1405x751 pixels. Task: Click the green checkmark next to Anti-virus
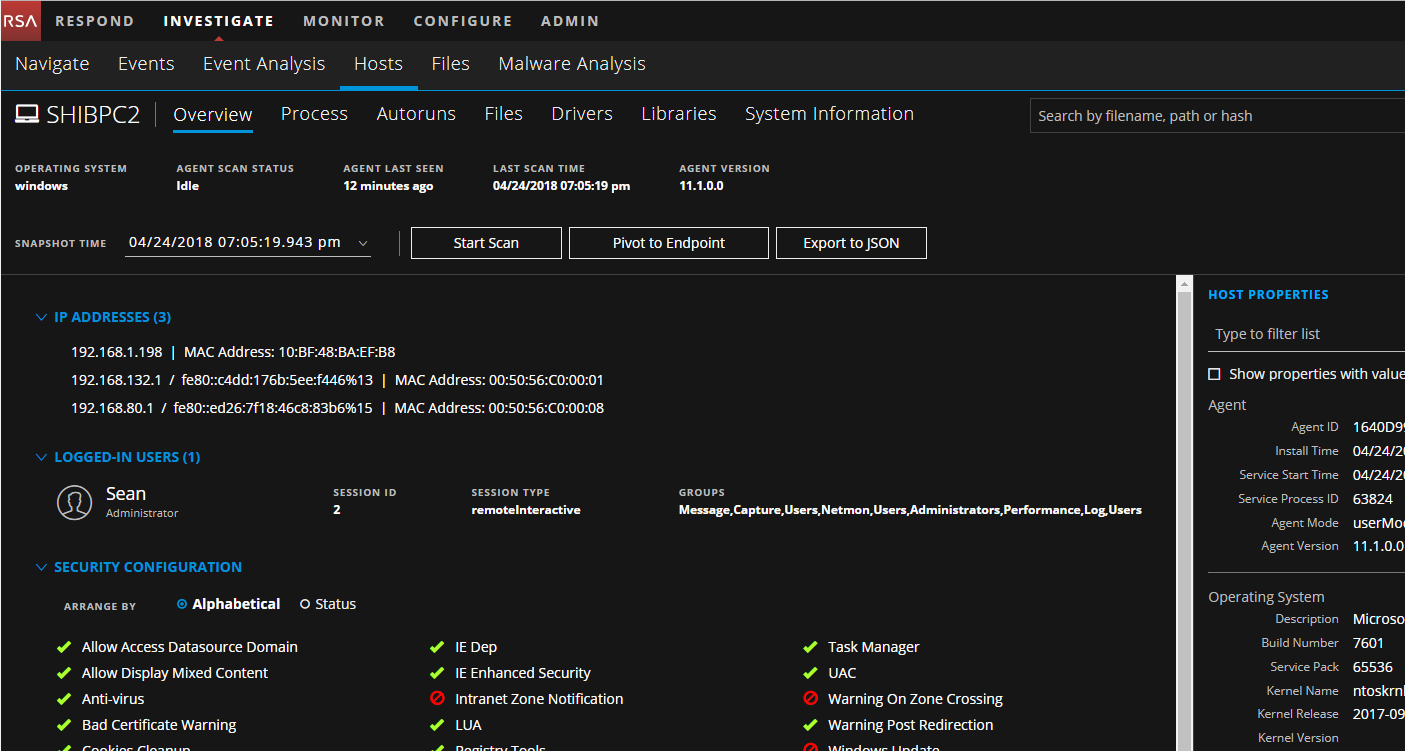tap(64, 699)
